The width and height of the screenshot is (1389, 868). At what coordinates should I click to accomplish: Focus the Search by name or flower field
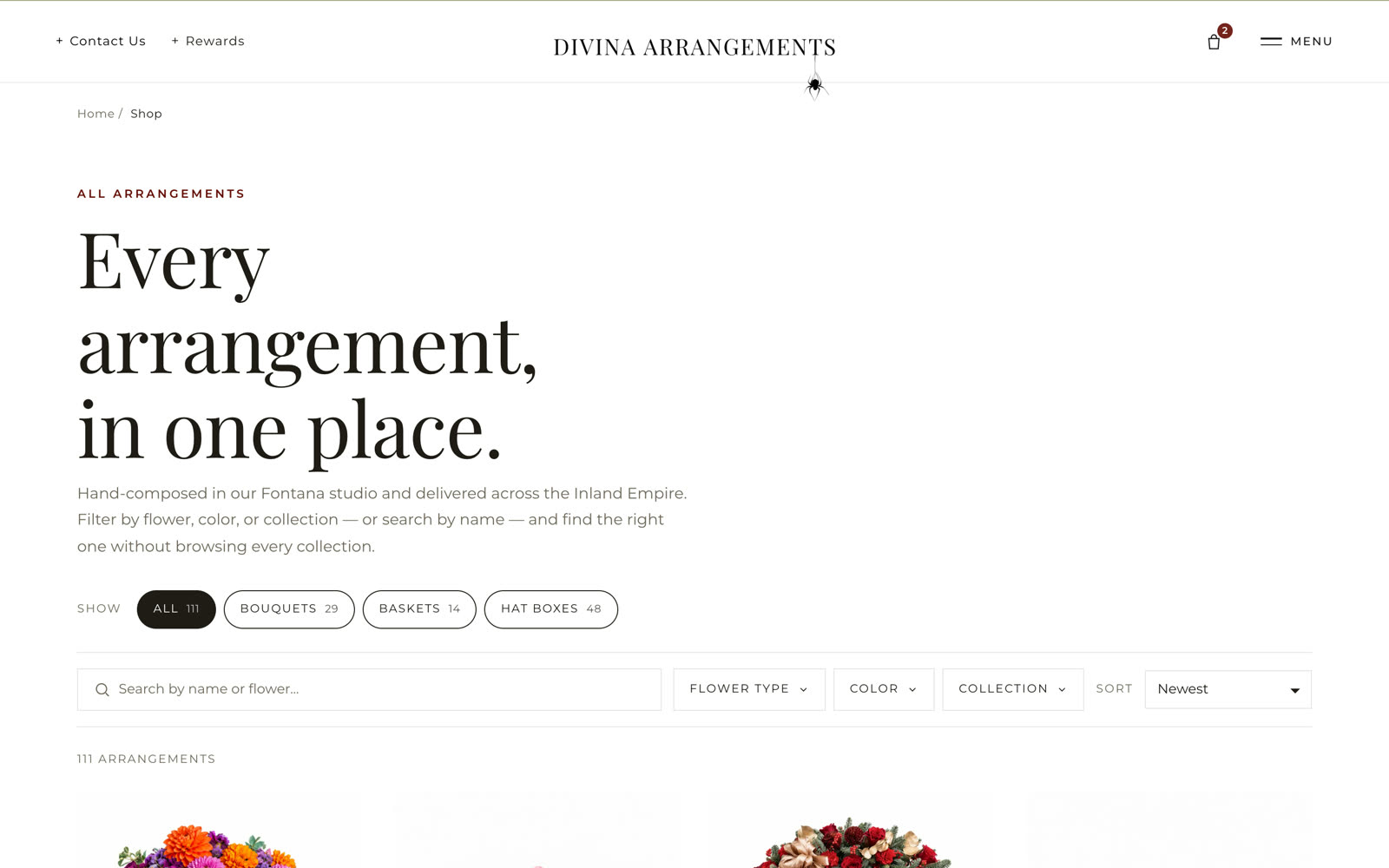pyautogui.click(x=369, y=689)
